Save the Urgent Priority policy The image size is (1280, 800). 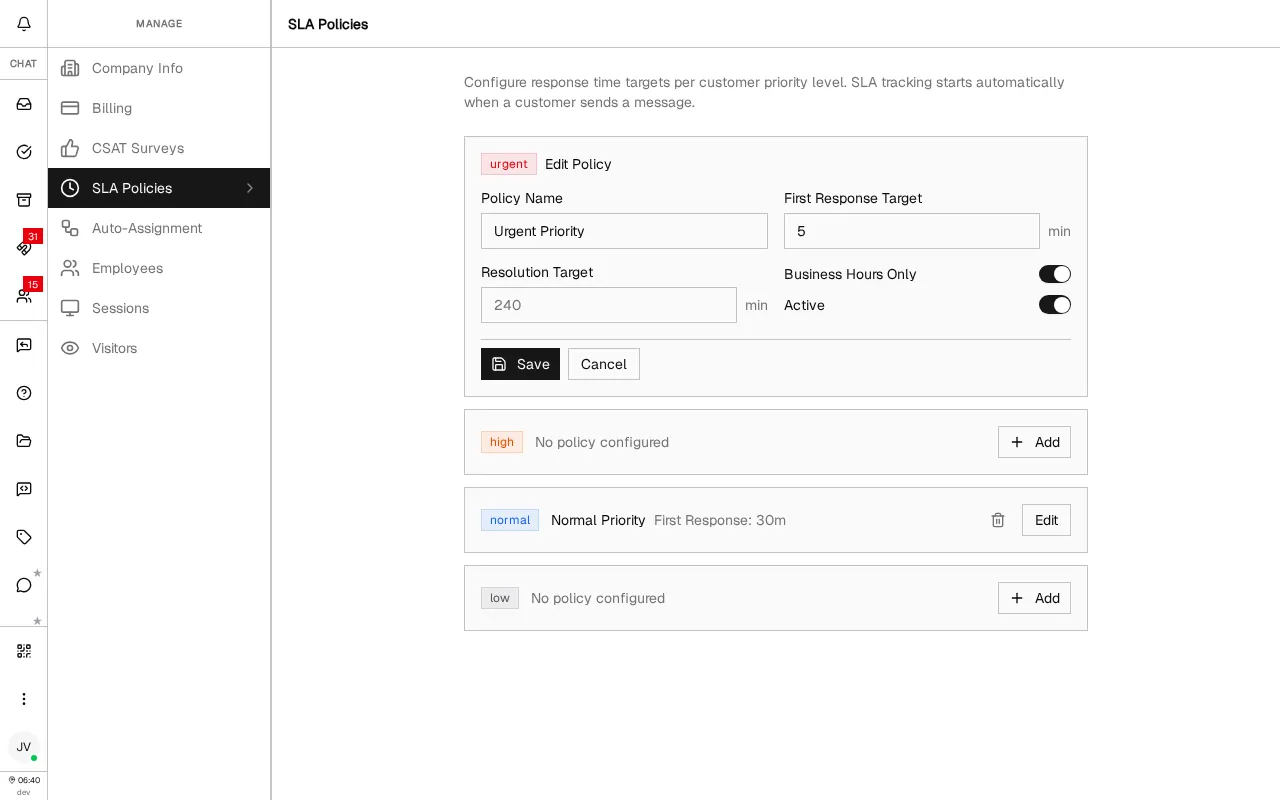pyautogui.click(x=520, y=364)
